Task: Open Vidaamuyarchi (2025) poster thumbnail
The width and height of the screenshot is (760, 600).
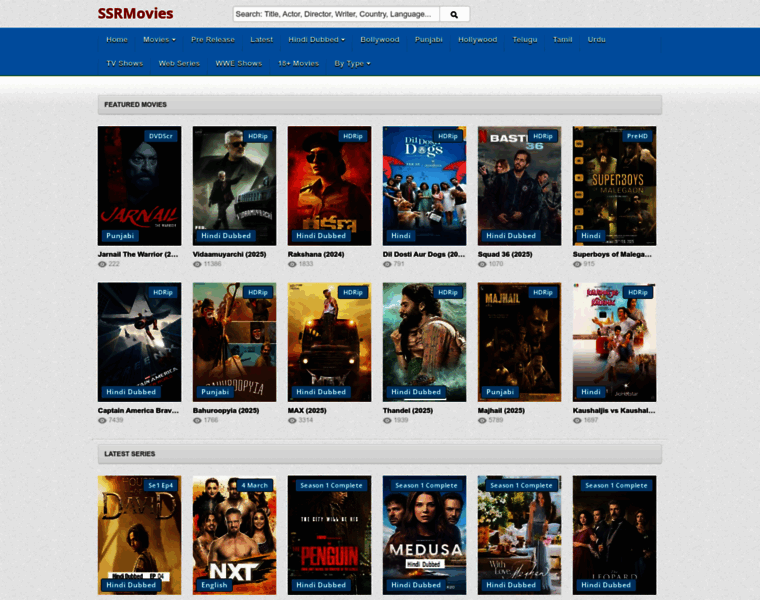Action: click(235, 186)
